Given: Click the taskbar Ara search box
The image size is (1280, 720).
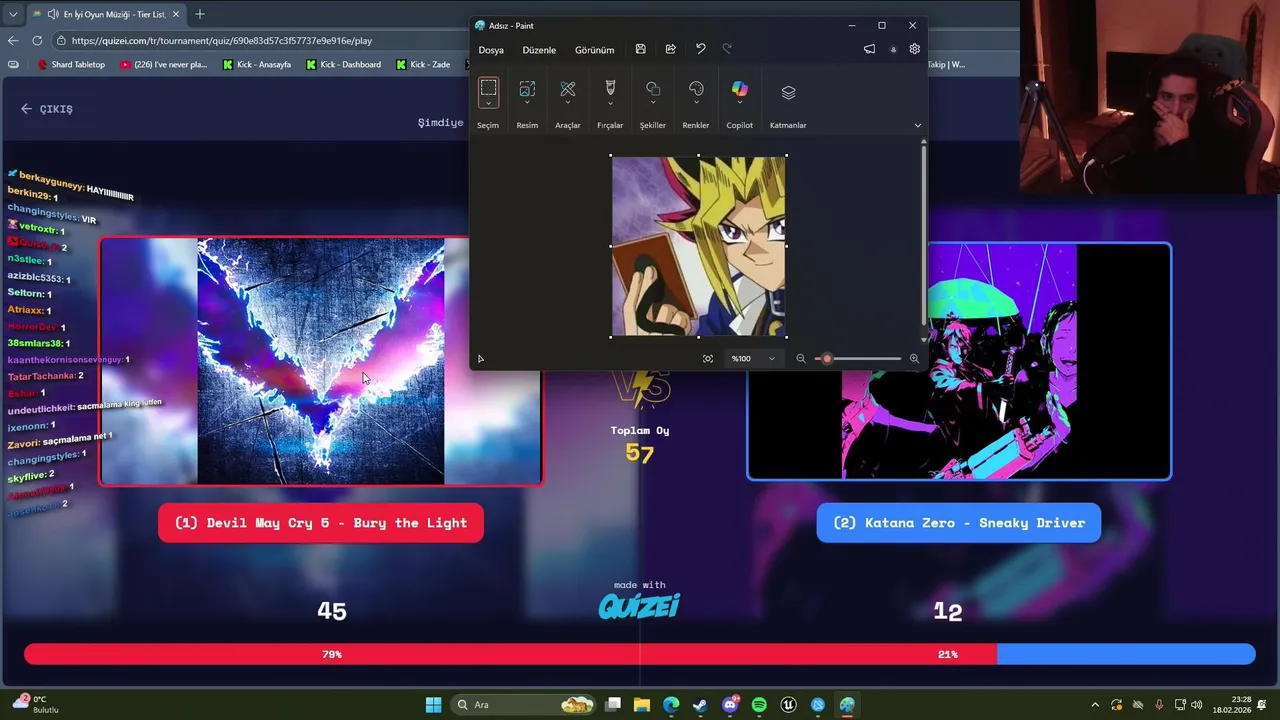Looking at the screenshot, I should click(x=524, y=705).
